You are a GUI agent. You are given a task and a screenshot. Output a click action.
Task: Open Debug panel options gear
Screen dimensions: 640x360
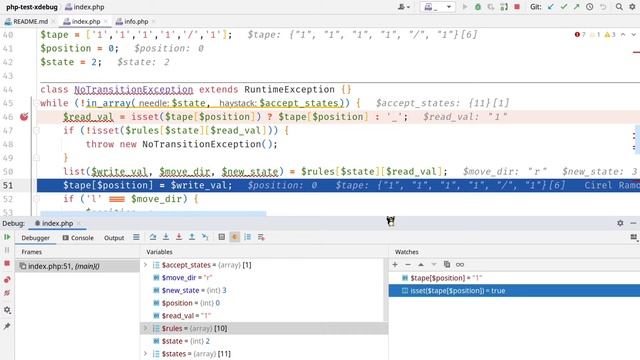pyautogui.click(x=620, y=223)
